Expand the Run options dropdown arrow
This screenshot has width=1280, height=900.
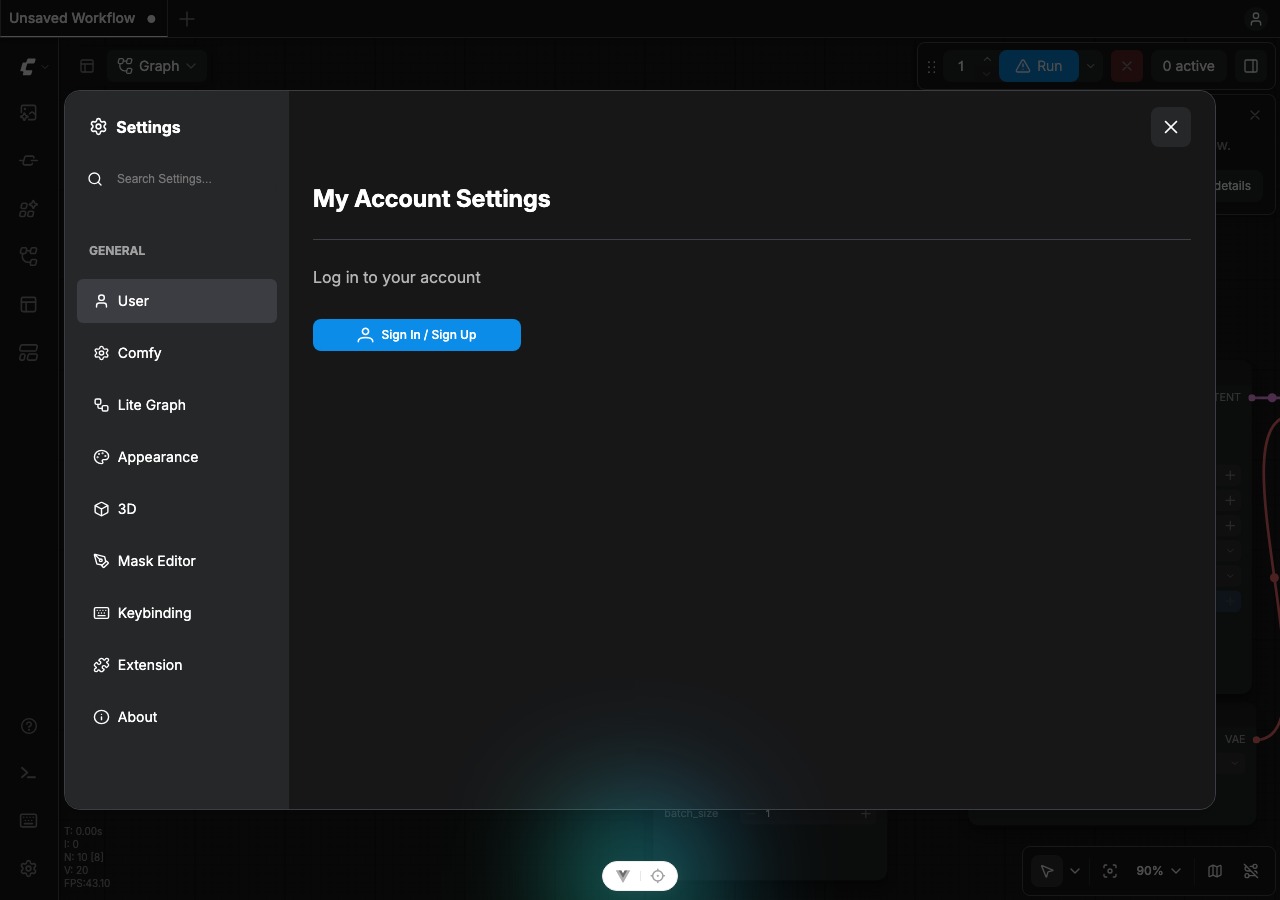pyautogui.click(x=1091, y=66)
